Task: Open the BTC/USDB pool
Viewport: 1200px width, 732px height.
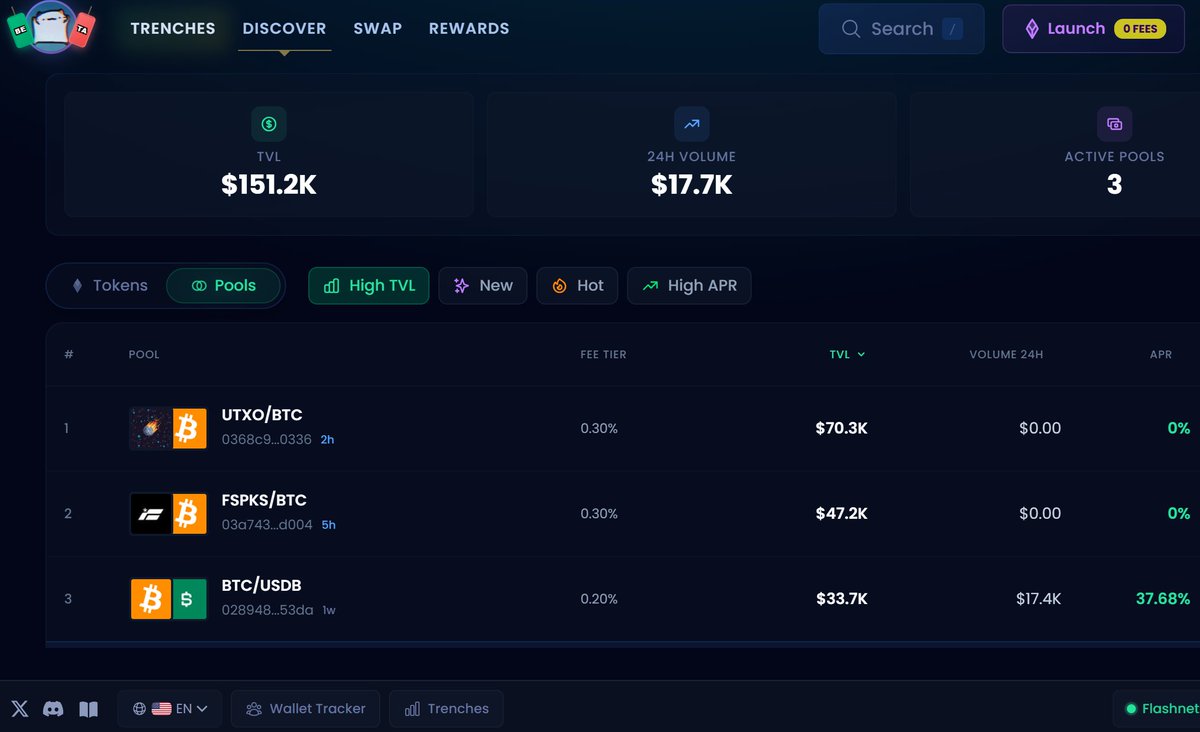Action: pyautogui.click(x=622, y=599)
